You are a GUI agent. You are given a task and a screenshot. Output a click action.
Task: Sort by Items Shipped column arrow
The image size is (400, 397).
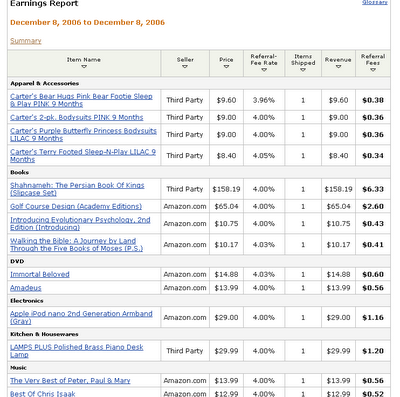point(303,70)
